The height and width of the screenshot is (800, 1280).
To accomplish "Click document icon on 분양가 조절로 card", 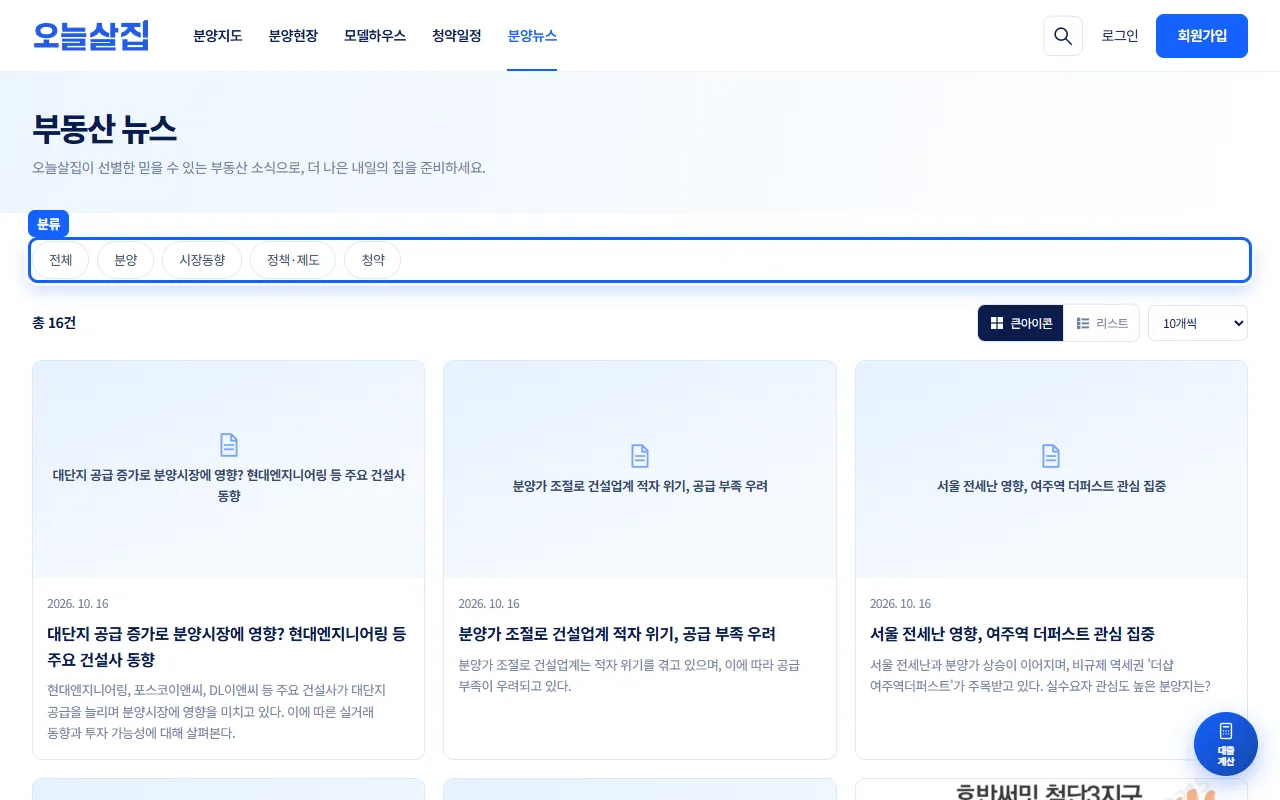I will (x=640, y=456).
